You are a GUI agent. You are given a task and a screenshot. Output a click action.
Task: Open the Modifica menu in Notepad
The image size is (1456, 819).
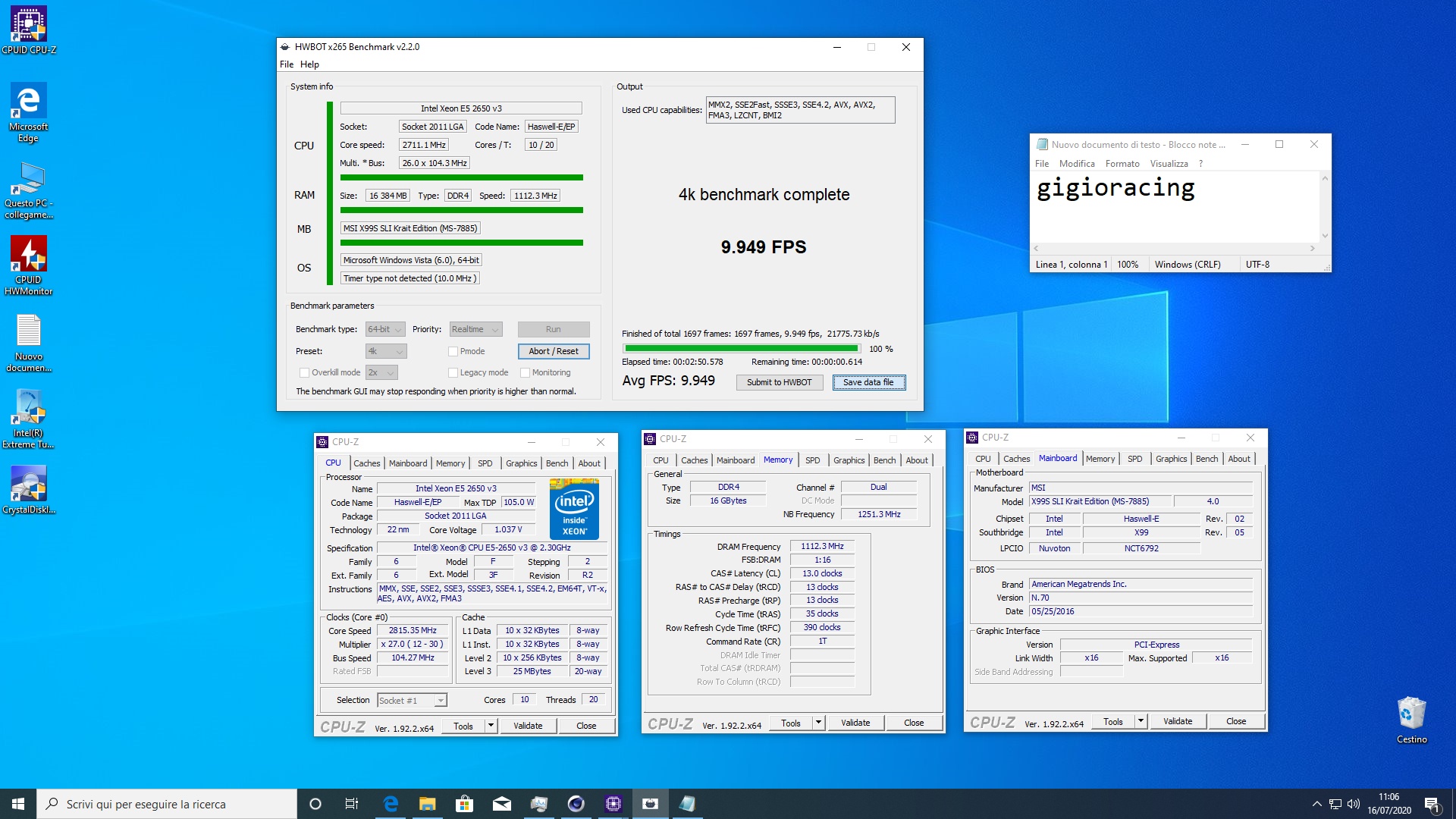tap(1077, 164)
